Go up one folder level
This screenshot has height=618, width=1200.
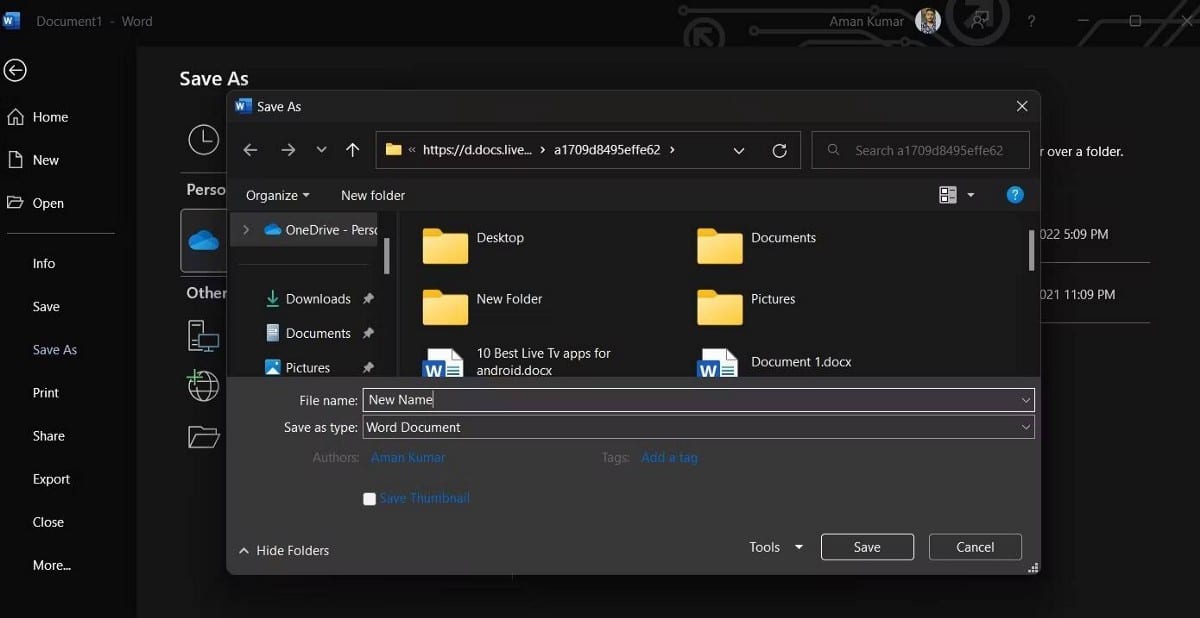[352, 150]
